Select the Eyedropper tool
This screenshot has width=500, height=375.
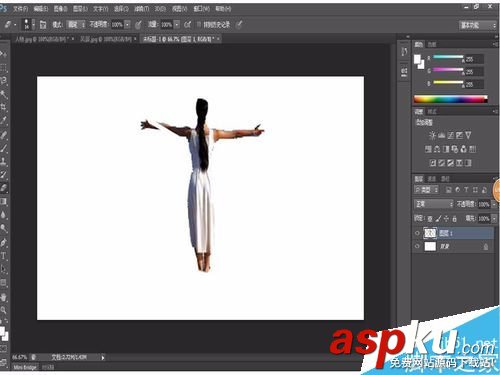point(3,121)
